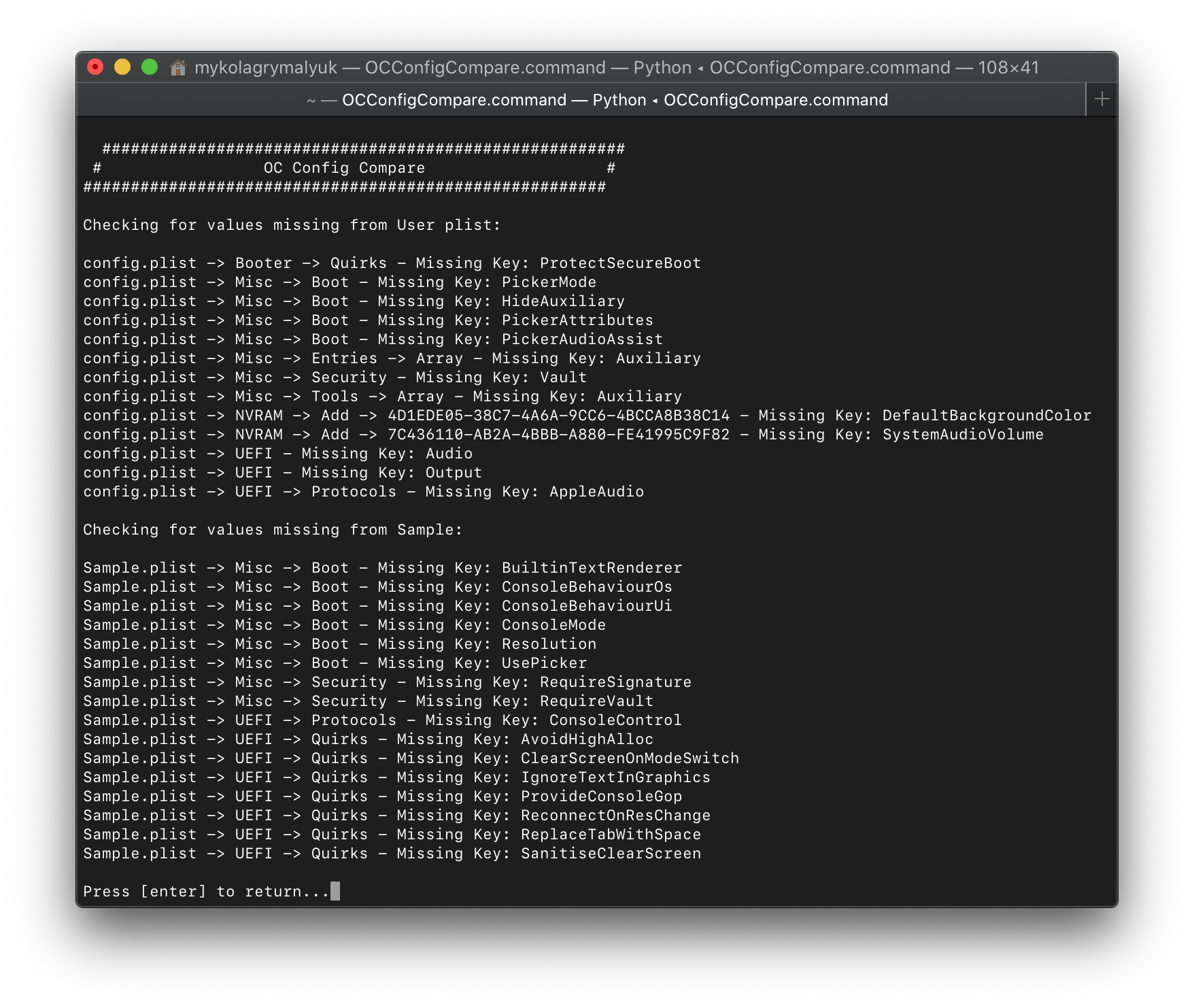Click the 'OC Config Compare' header text
The width and height of the screenshot is (1194, 1008).
click(344, 168)
